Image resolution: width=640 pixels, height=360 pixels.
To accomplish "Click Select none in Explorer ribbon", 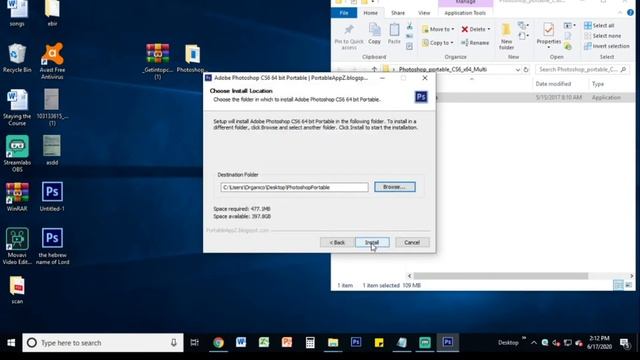I will [x=602, y=36].
